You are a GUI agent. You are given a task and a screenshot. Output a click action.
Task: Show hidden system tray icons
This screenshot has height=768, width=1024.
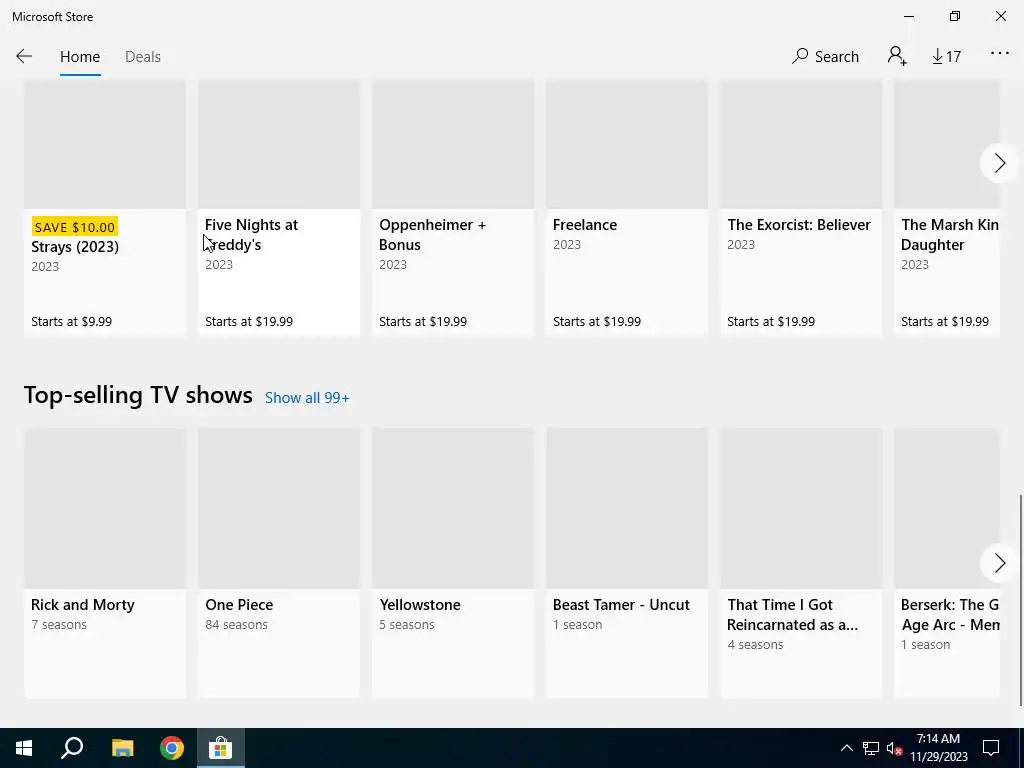click(x=846, y=748)
